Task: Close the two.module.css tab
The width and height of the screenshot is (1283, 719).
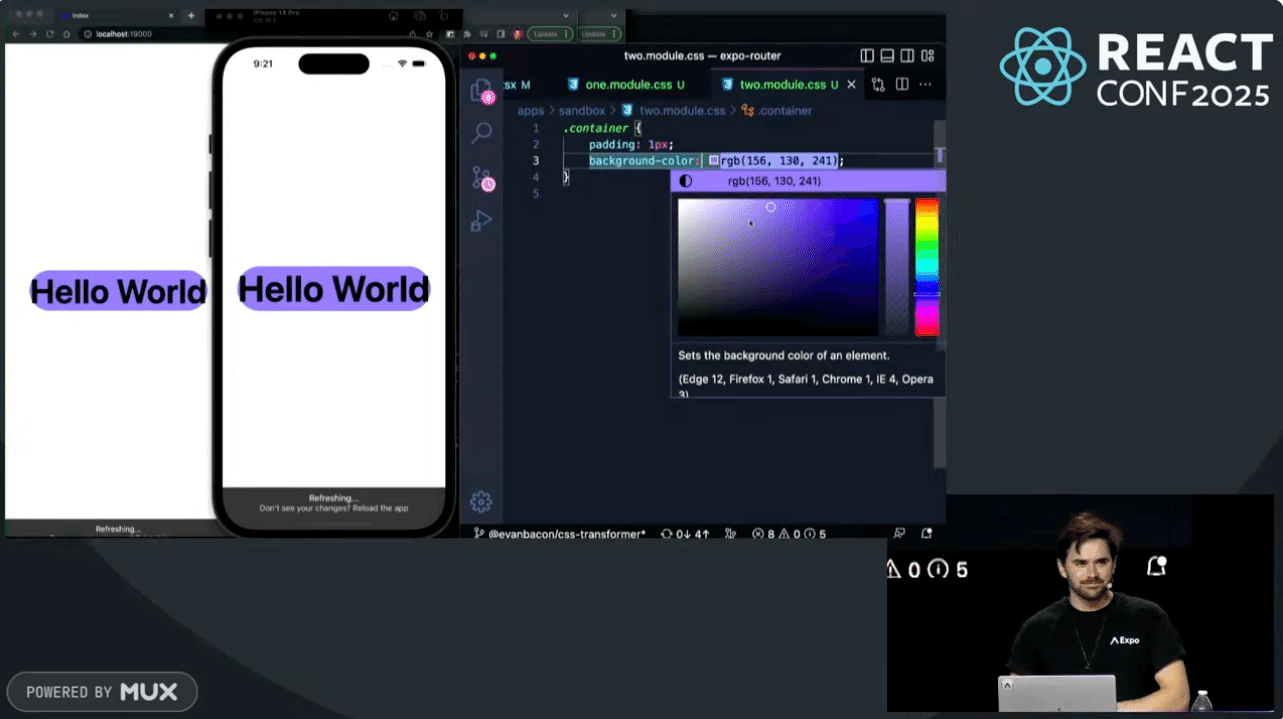Action: tap(852, 85)
